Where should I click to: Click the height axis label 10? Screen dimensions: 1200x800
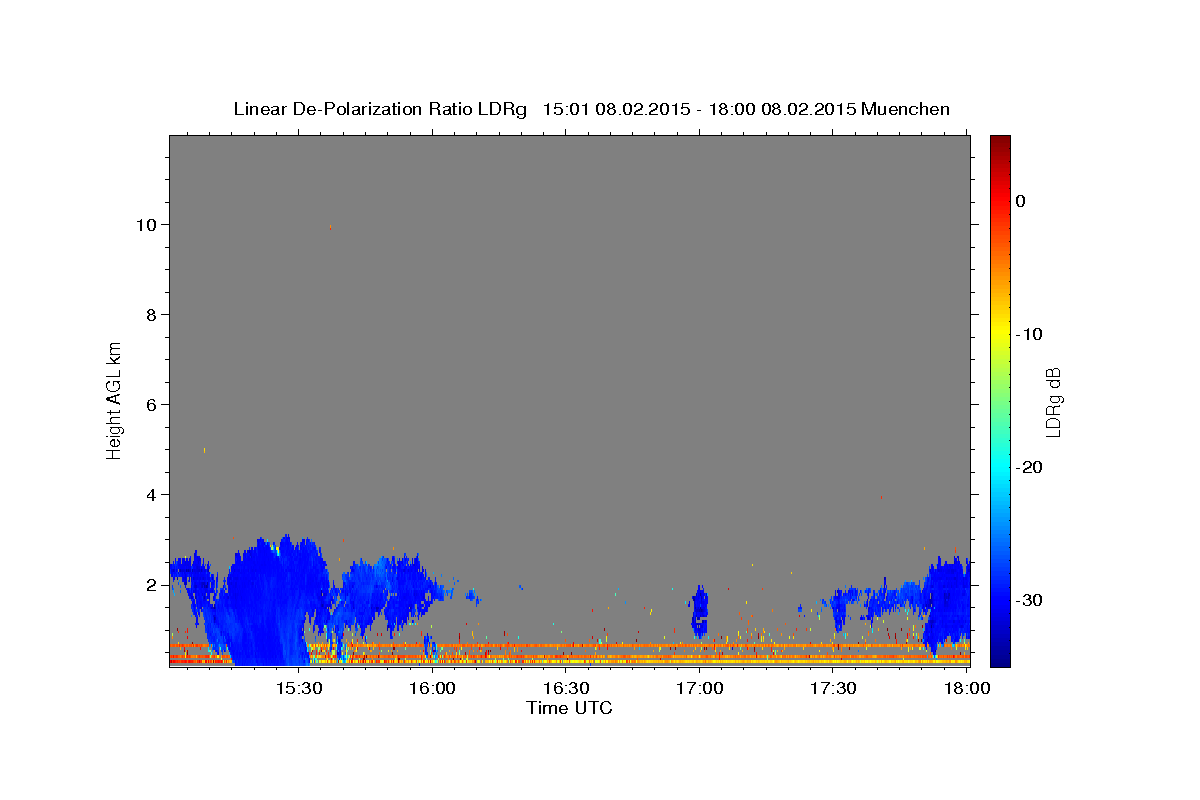point(147,224)
